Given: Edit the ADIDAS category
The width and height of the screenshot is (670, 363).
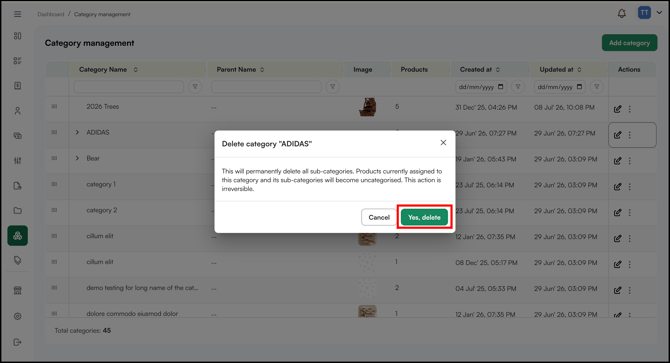Looking at the screenshot, I should click(617, 135).
